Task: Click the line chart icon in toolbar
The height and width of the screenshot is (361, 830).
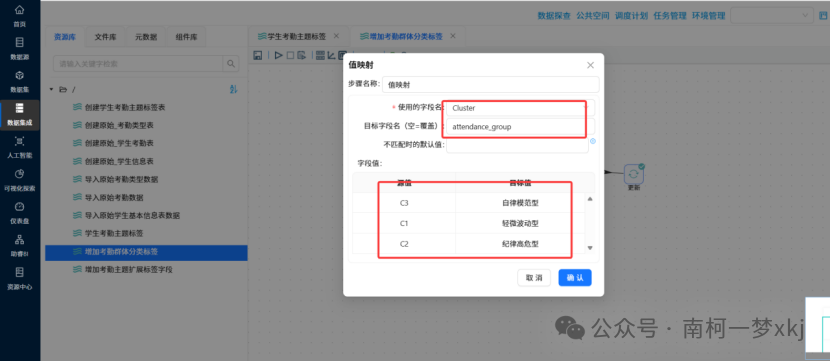Action: point(331,55)
